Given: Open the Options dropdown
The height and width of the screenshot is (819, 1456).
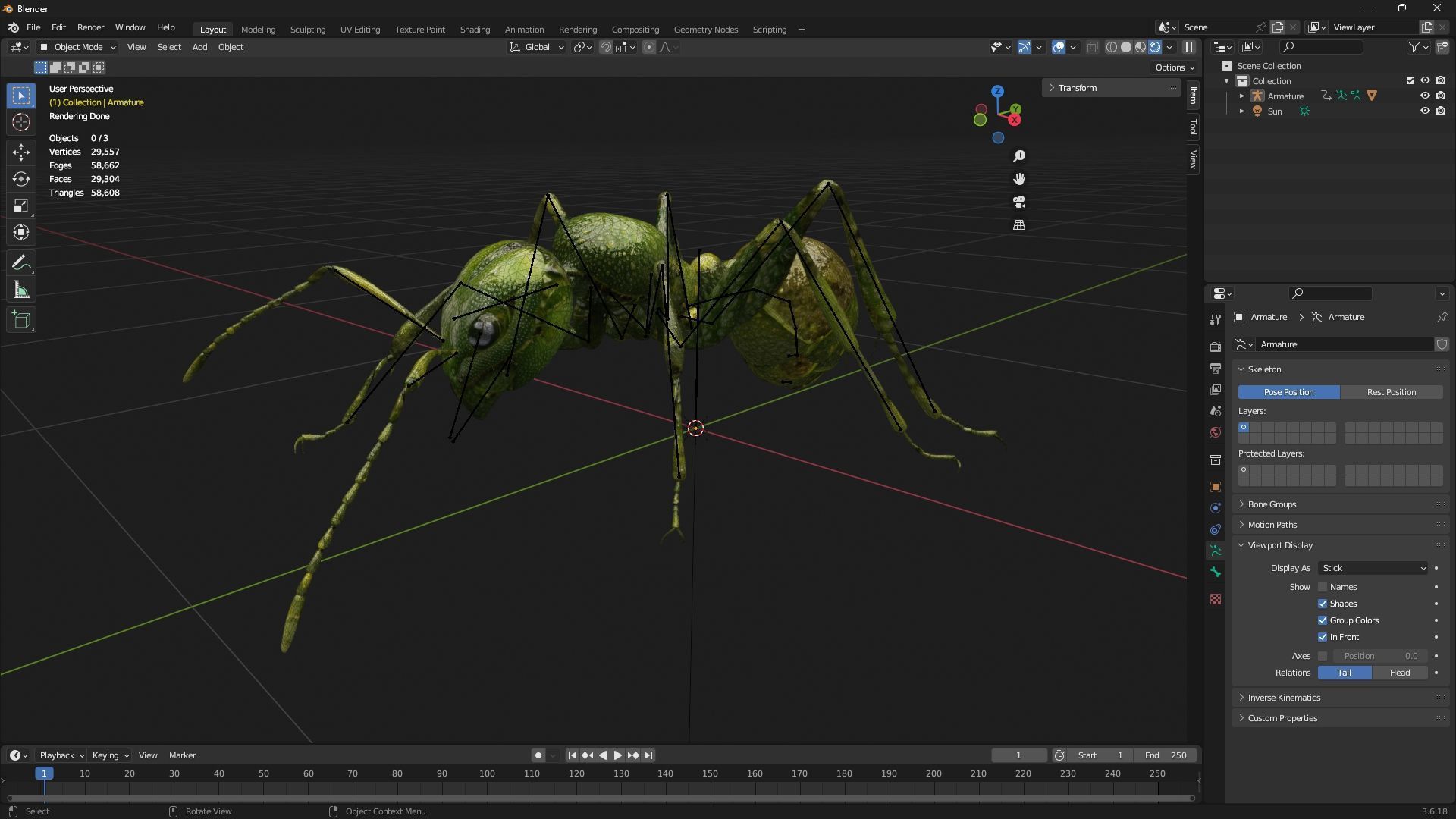Looking at the screenshot, I should 1175,67.
